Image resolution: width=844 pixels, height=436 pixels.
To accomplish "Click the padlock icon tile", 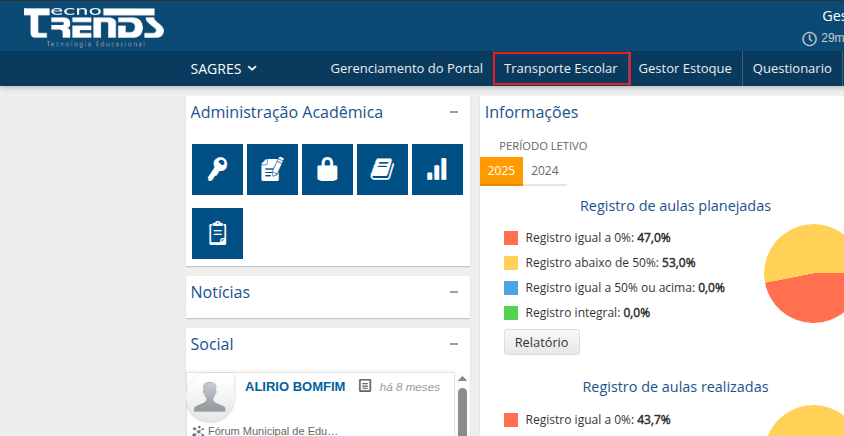I will 327,169.
